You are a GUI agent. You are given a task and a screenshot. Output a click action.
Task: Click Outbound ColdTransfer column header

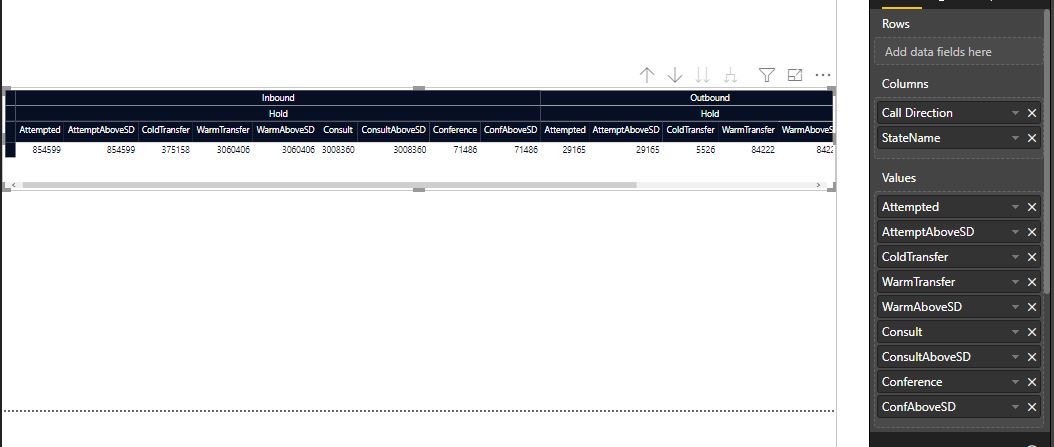(x=690, y=130)
